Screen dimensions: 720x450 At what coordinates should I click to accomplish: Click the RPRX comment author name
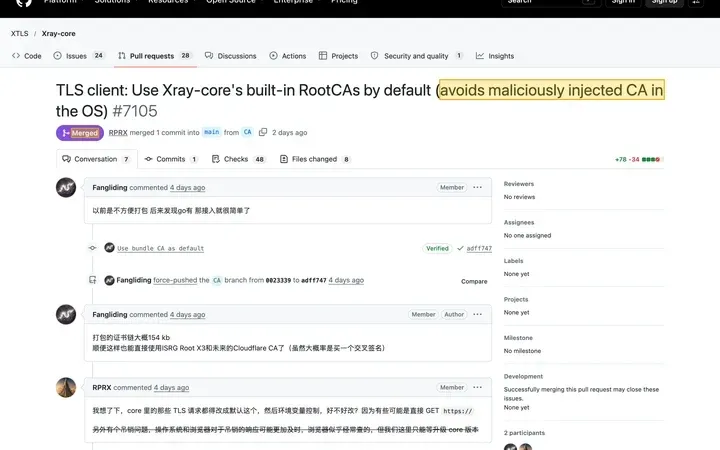point(102,388)
